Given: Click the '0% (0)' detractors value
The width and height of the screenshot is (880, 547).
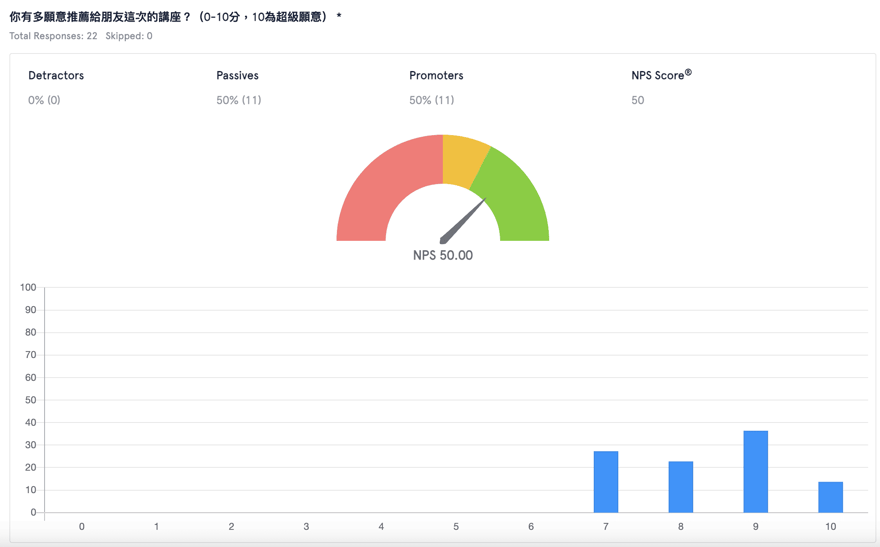Looking at the screenshot, I should 44,100.
